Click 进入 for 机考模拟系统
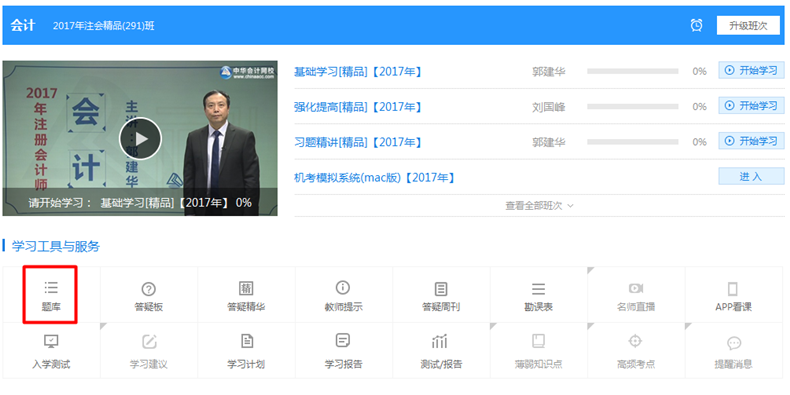The image size is (790, 395). pyautogui.click(x=751, y=176)
